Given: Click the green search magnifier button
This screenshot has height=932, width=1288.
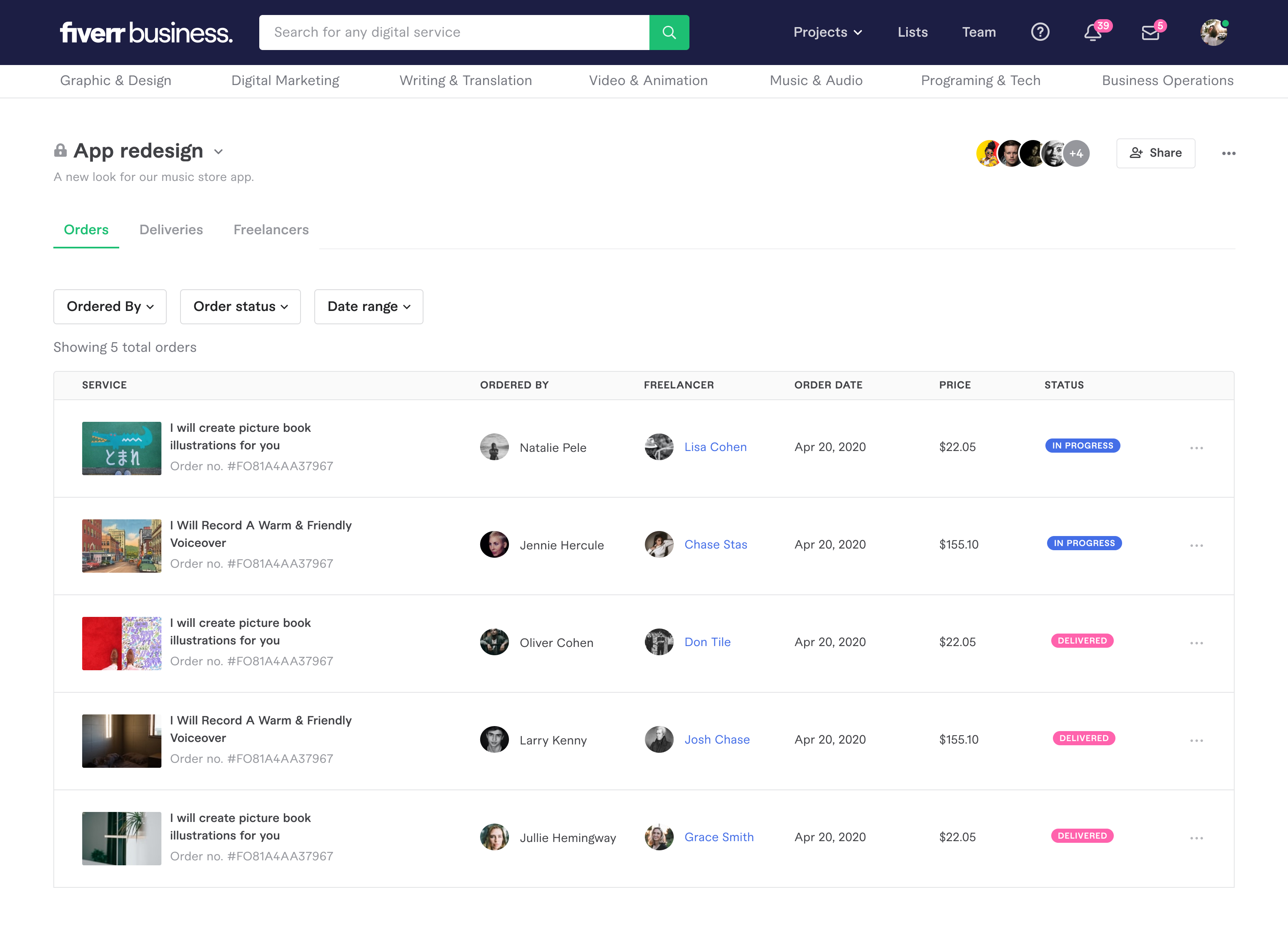Looking at the screenshot, I should [669, 33].
